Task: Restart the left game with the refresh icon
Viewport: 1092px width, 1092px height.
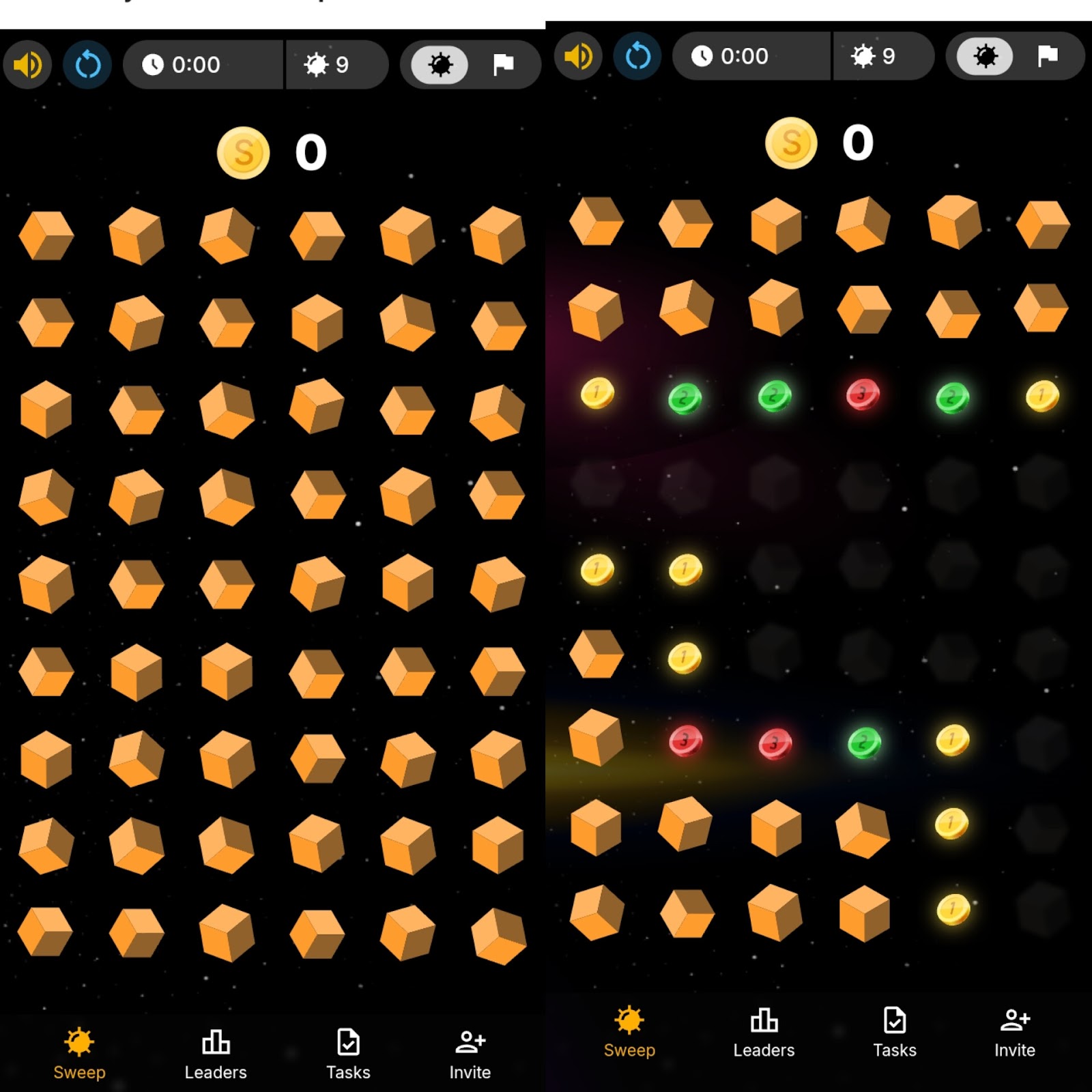Action: click(x=87, y=65)
